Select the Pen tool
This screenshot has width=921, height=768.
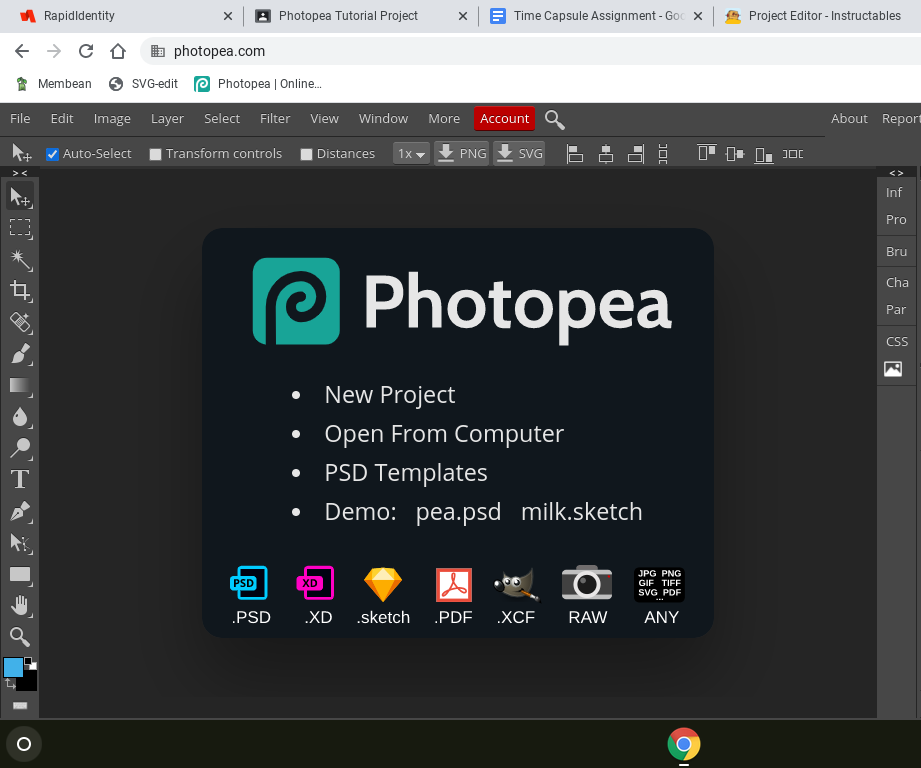point(20,511)
